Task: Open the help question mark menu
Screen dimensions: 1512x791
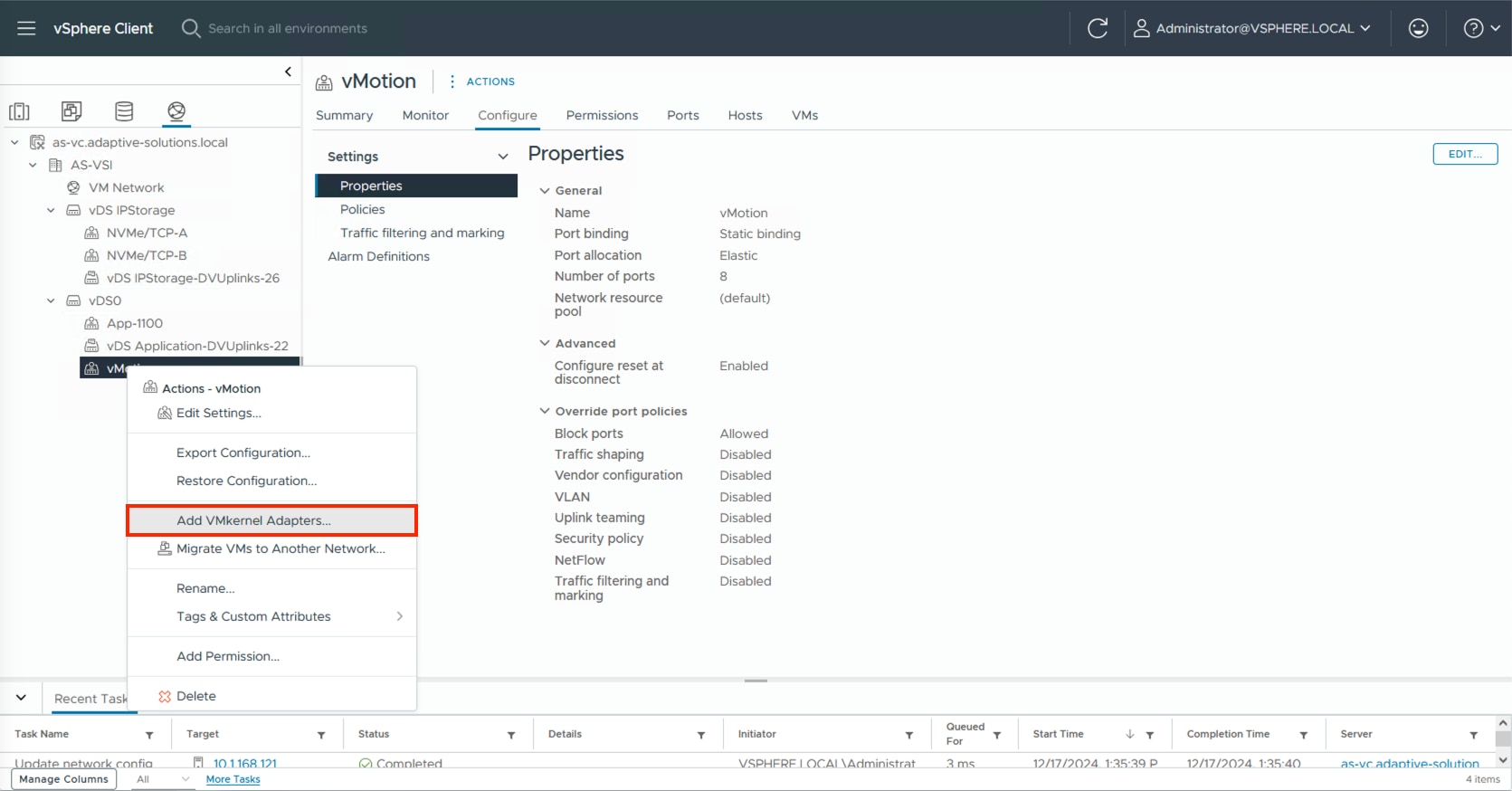Action: 1482,28
